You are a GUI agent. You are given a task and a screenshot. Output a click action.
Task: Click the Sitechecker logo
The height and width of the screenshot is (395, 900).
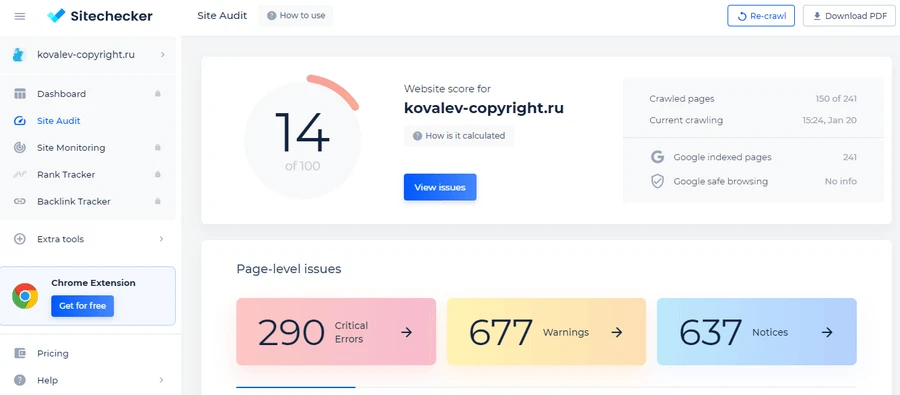(100, 16)
